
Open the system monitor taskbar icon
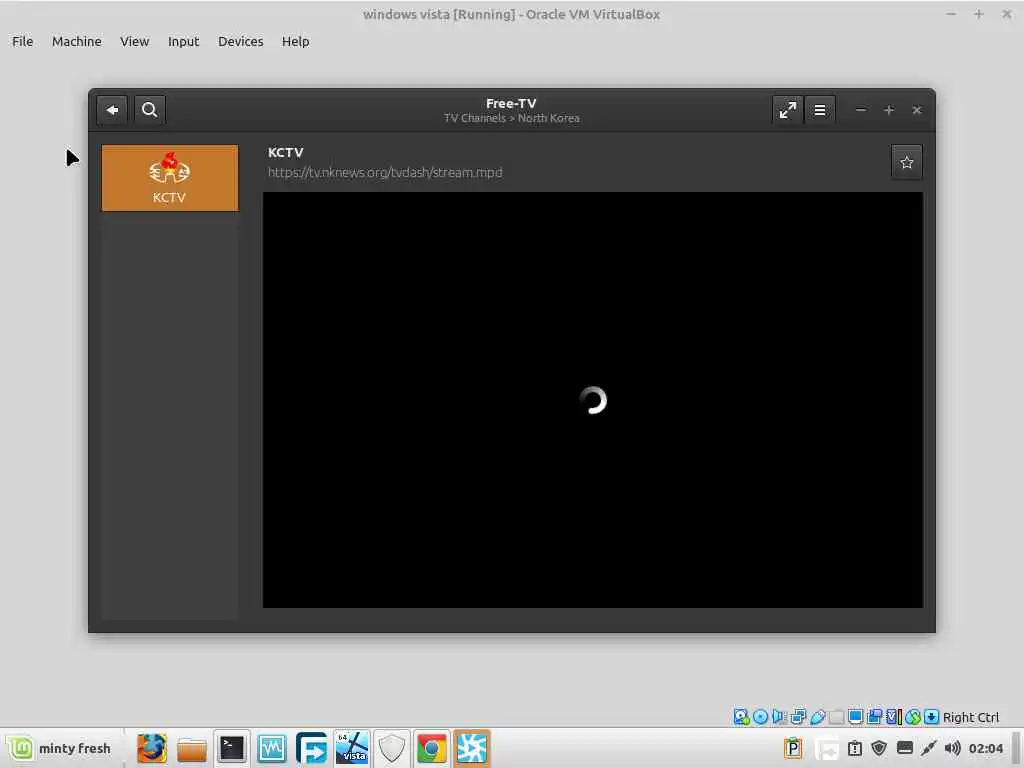pyautogui.click(x=271, y=748)
